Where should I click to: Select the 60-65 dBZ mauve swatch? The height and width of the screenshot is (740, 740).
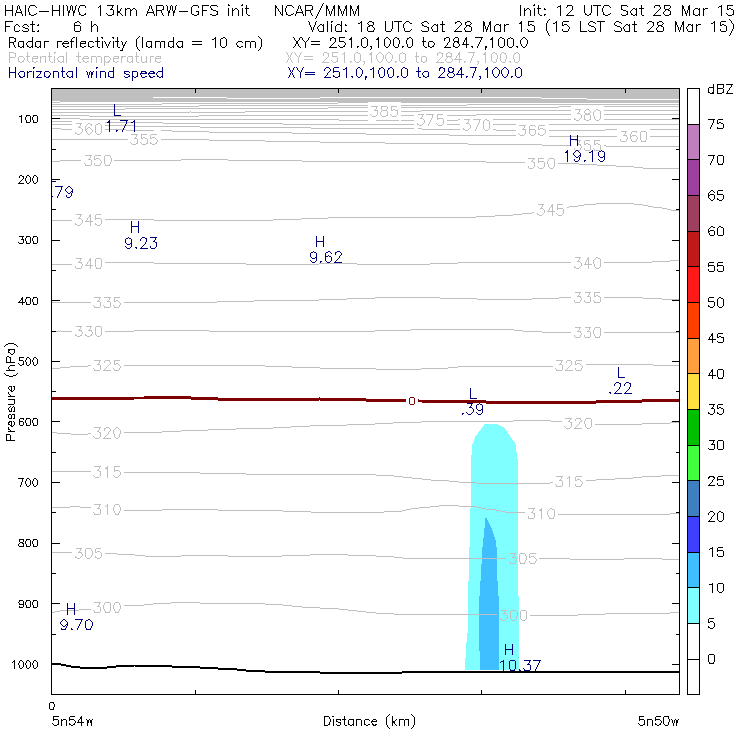(x=693, y=213)
